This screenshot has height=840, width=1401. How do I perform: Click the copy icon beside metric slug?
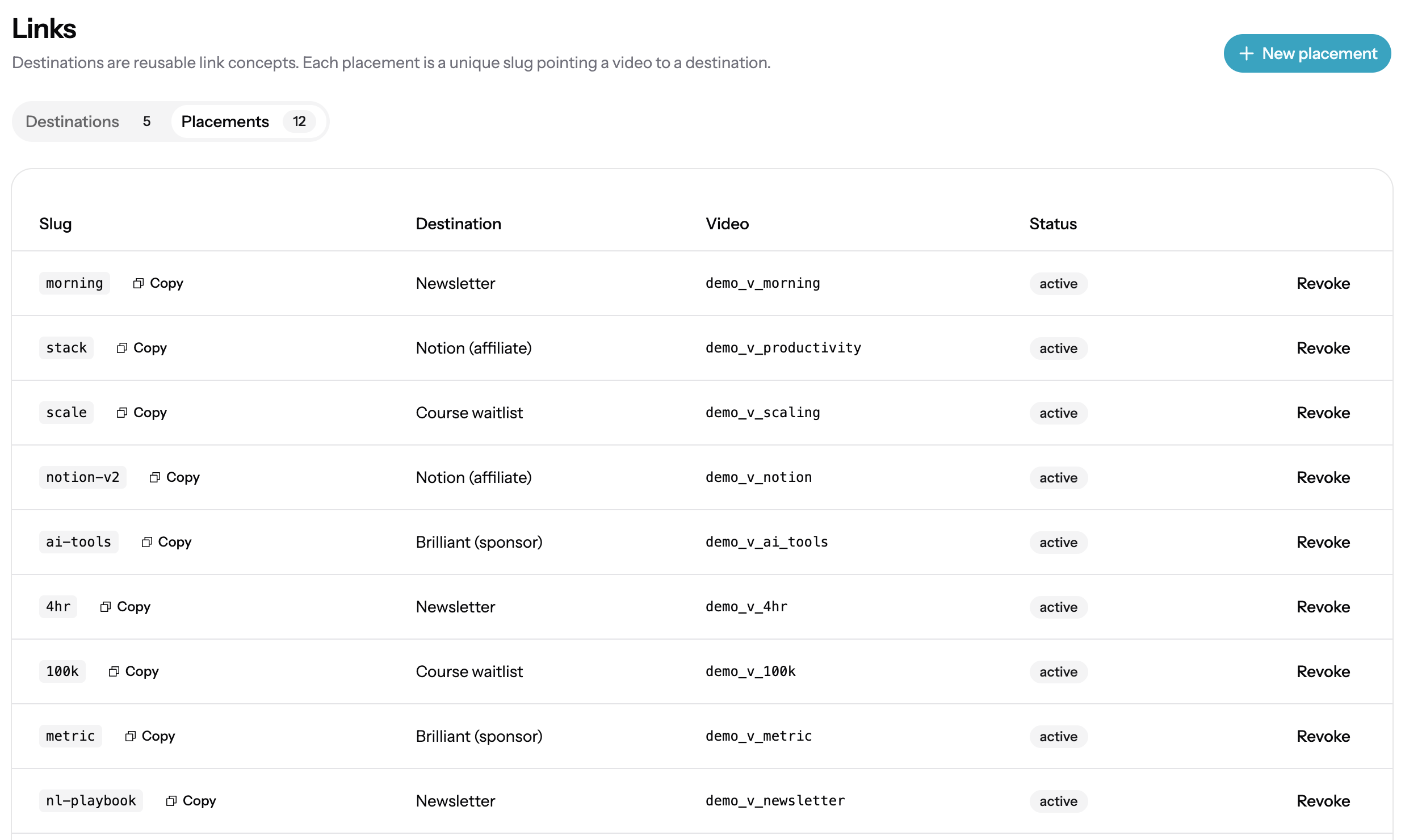(x=130, y=736)
